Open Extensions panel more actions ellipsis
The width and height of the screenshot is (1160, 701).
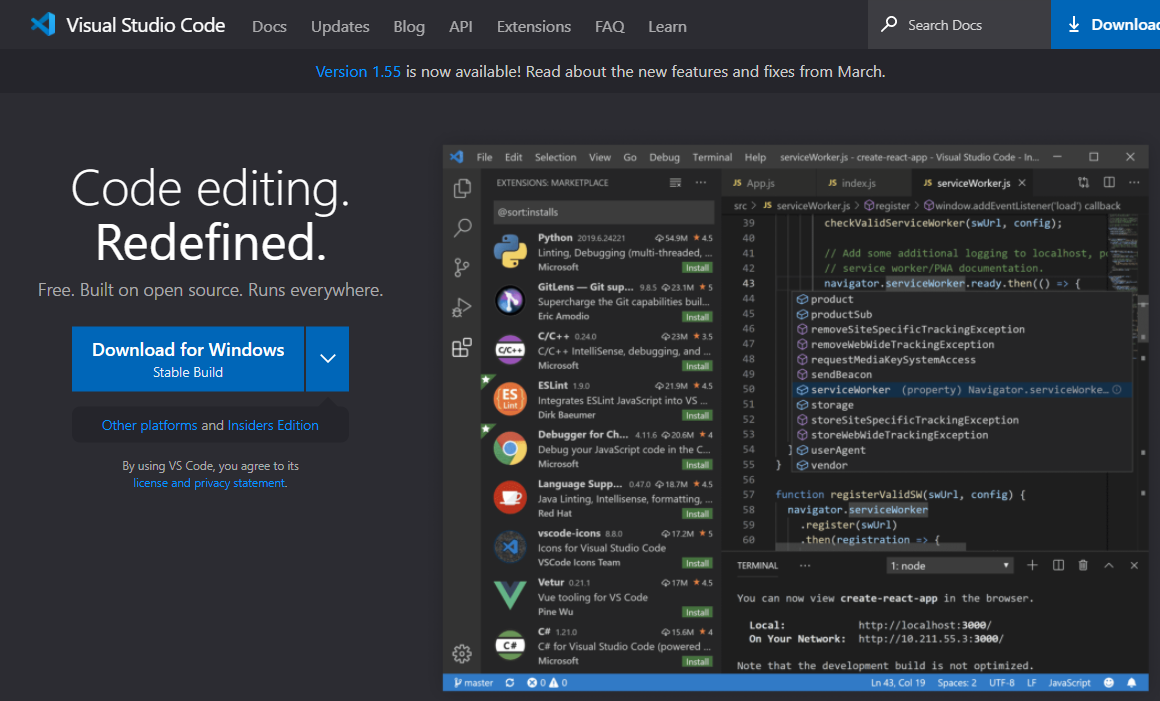coord(700,183)
